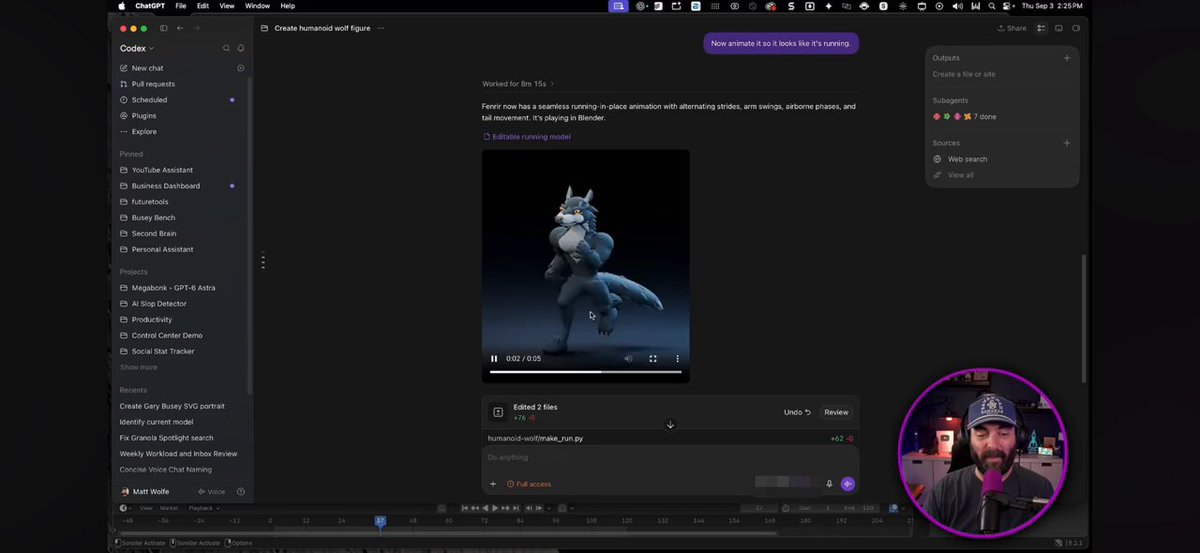Open the macOS File menu
Image resolution: width=1200 pixels, height=553 pixels.
point(181,6)
